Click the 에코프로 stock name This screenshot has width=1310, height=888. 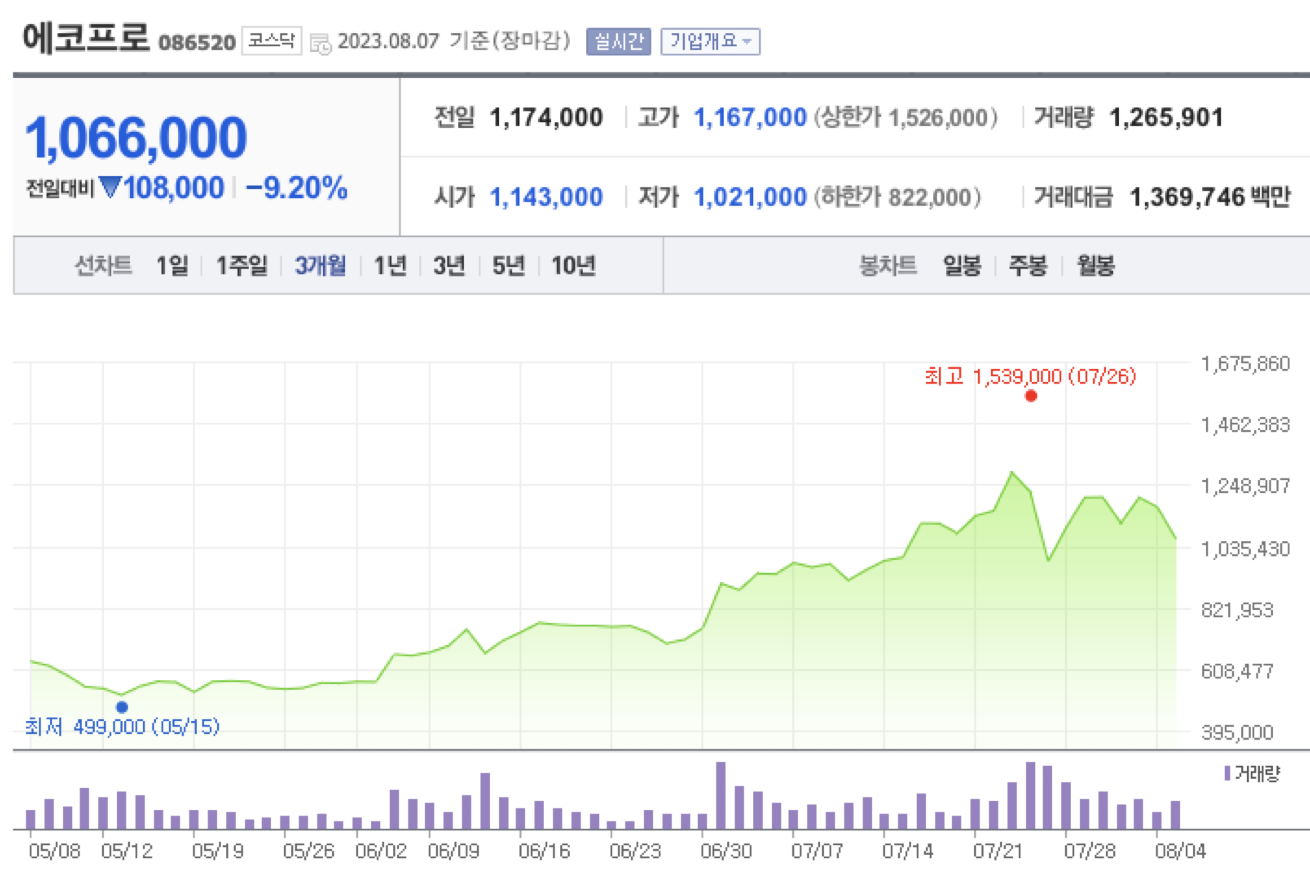(x=84, y=39)
